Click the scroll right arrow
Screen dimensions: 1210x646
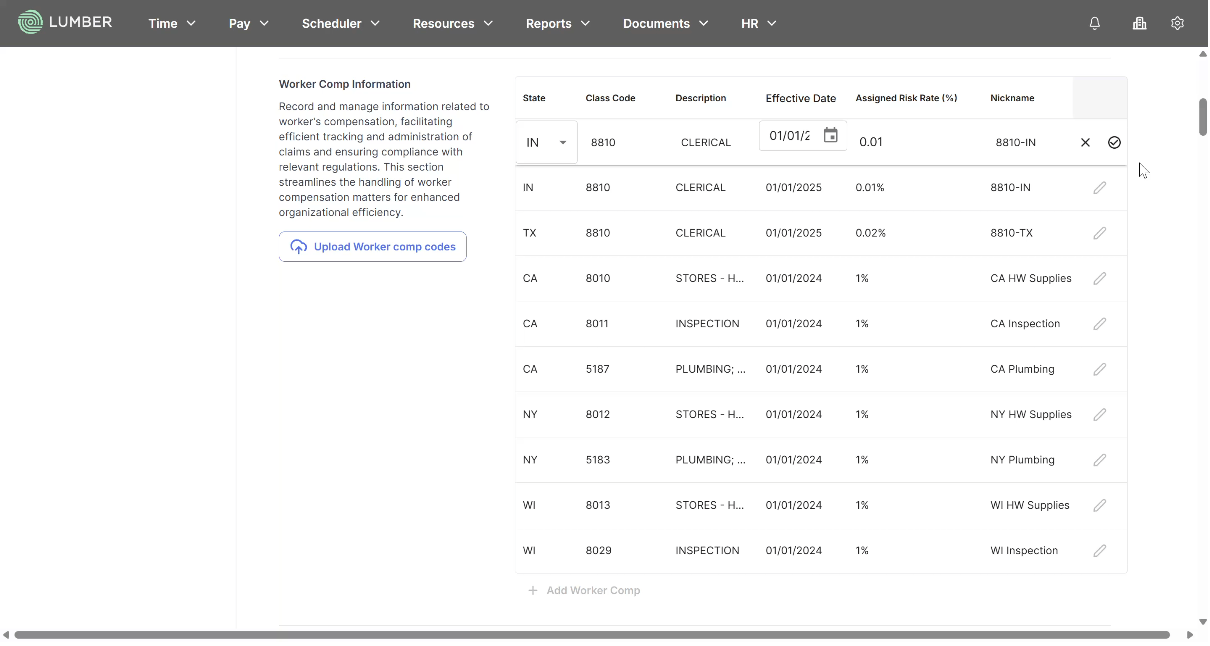pyautogui.click(x=1190, y=635)
